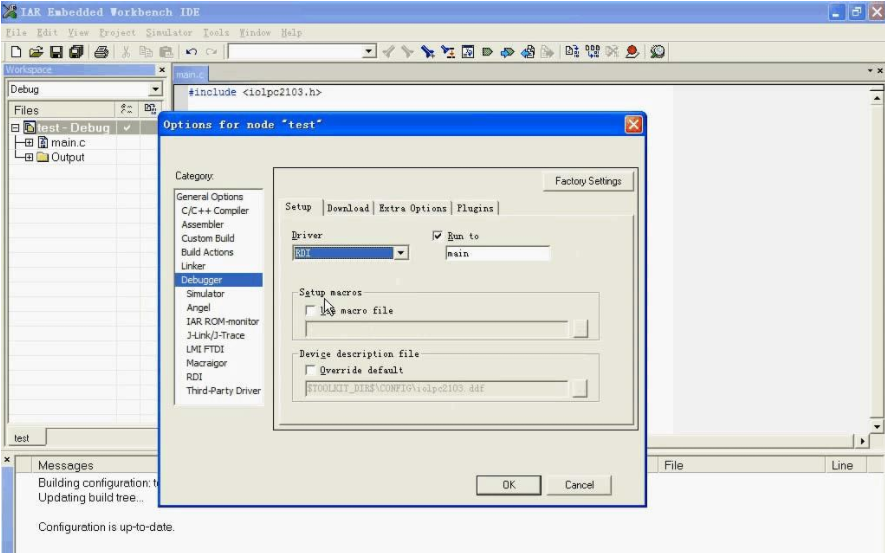This screenshot has width=885, height=553.
Task: Click the Debug magnifier toolbar icon
Action: pyautogui.click(x=657, y=52)
